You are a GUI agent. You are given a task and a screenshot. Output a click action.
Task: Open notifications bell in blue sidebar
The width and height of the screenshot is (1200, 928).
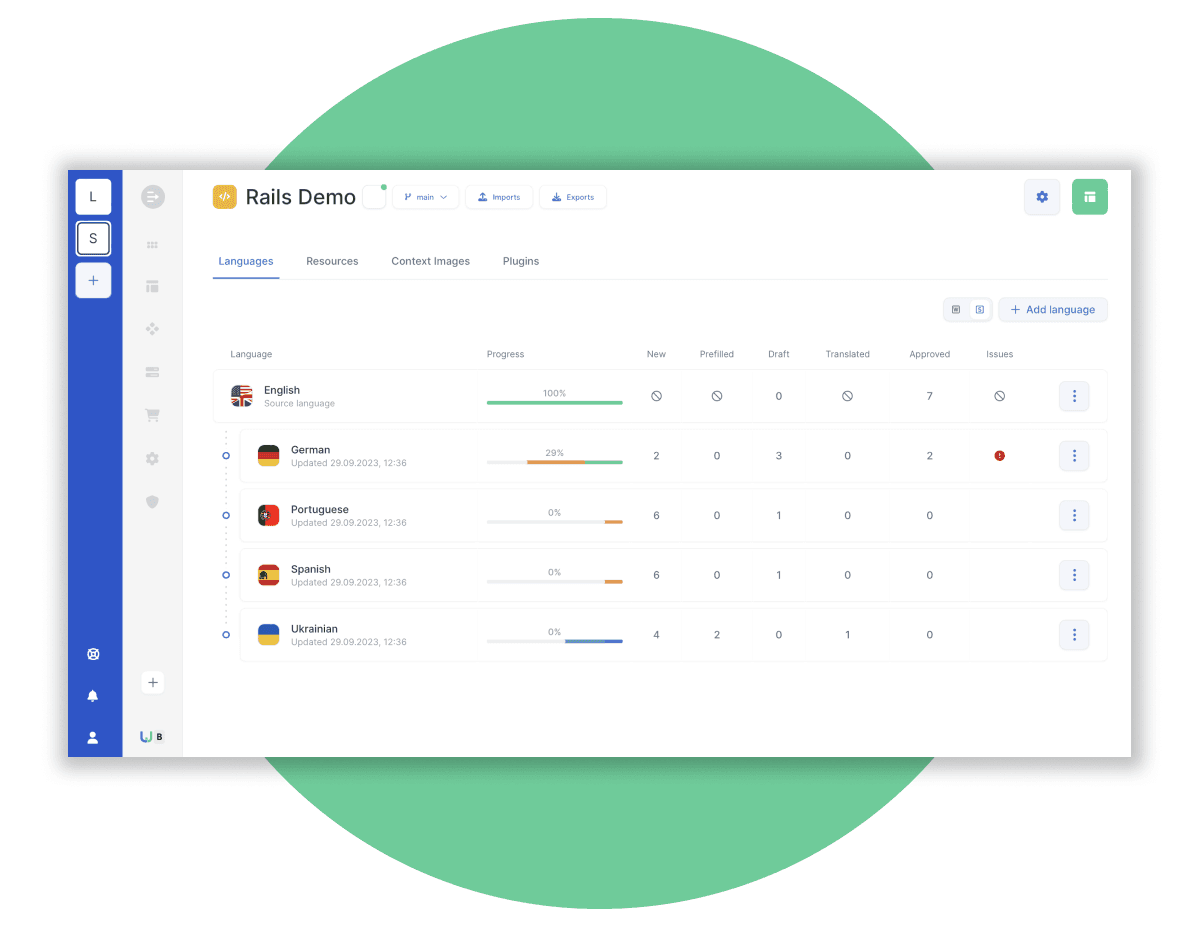point(93,696)
